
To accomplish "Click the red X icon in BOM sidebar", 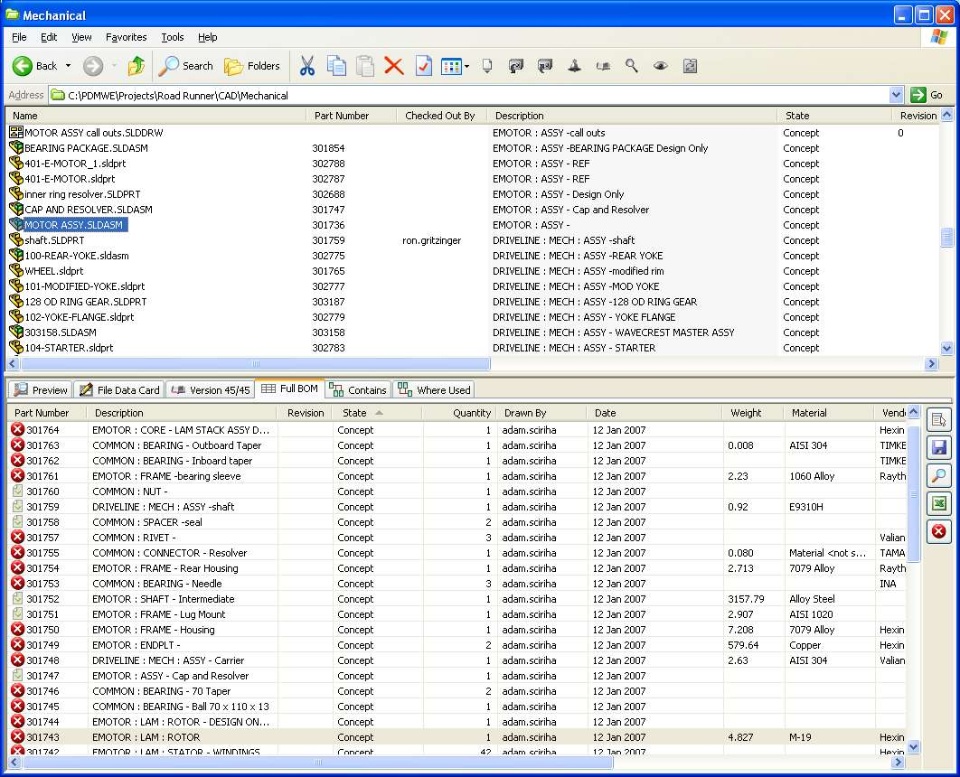I will coord(939,532).
